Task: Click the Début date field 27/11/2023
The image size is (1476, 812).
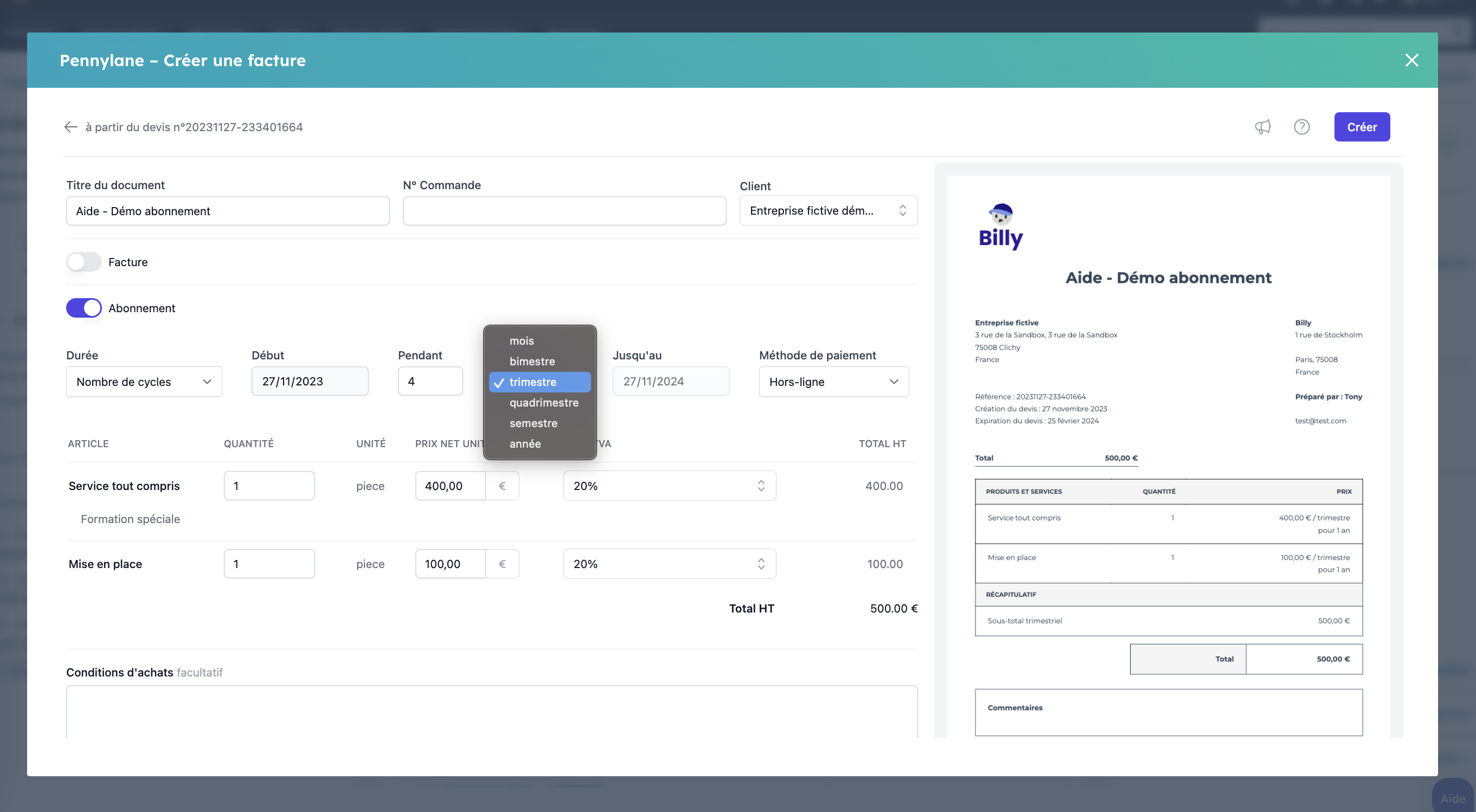Action: [x=310, y=382]
